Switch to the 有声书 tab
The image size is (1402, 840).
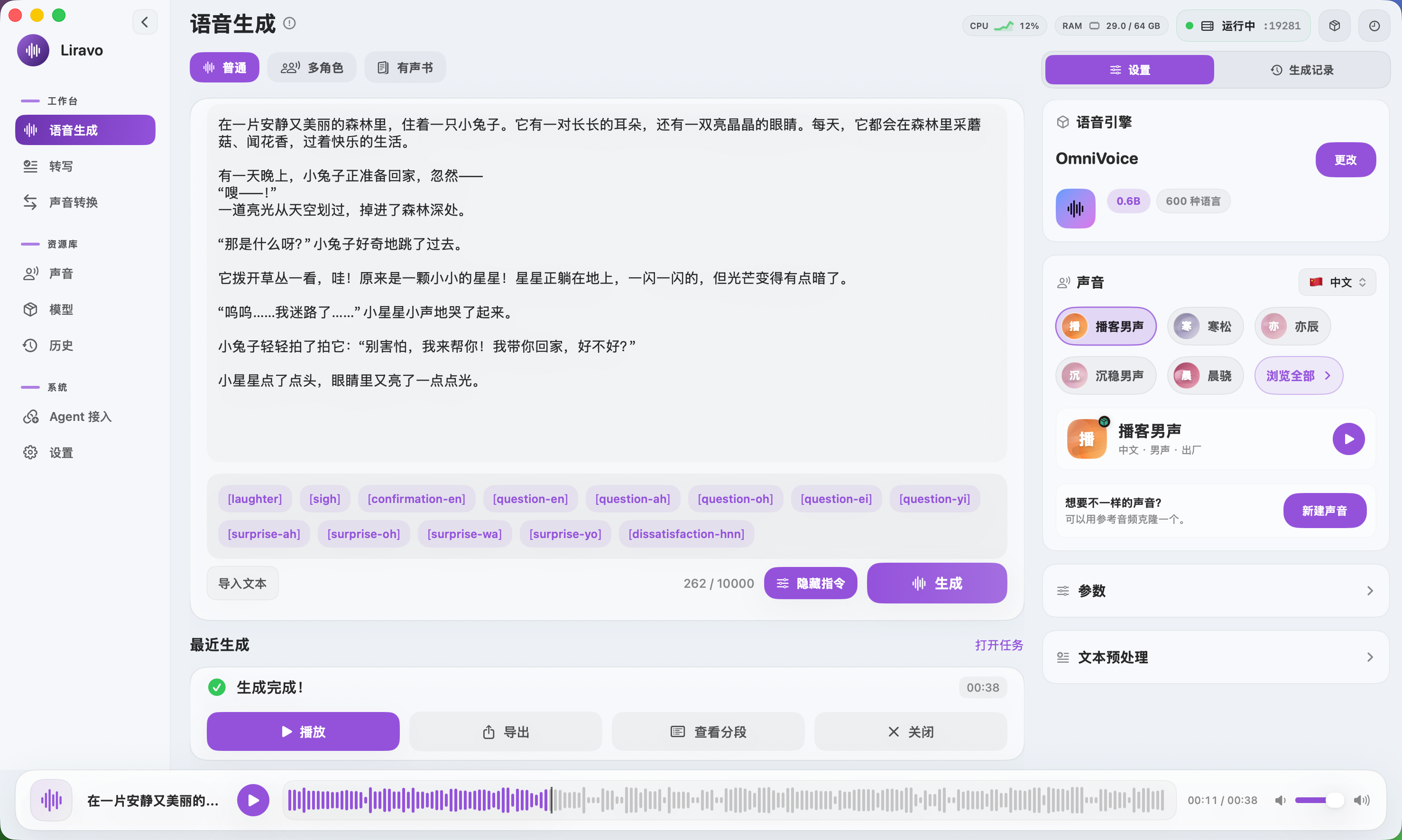coord(405,67)
